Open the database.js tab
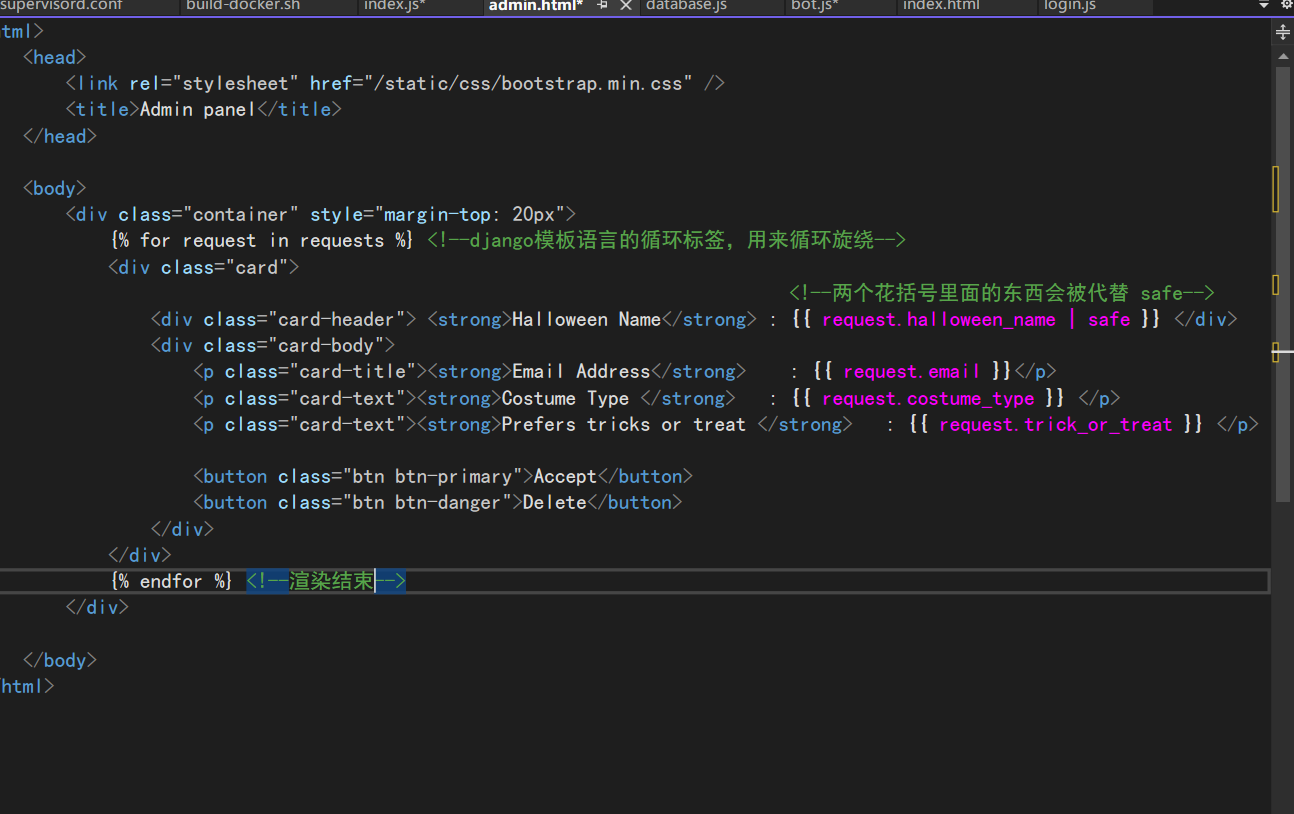The width and height of the screenshot is (1294, 814). click(x=686, y=6)
